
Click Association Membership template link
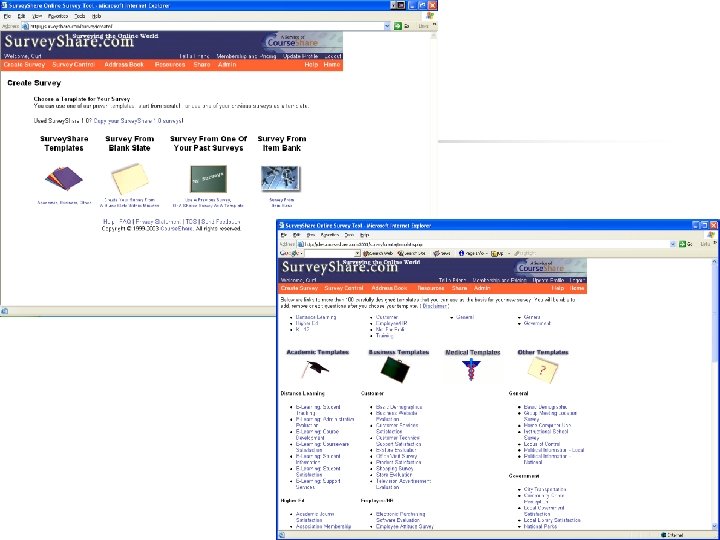[x=323, y=526]
